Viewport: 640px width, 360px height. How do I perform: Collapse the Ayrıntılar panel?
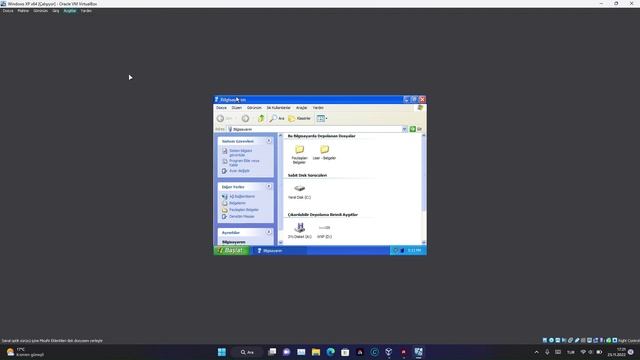(269, 232)
